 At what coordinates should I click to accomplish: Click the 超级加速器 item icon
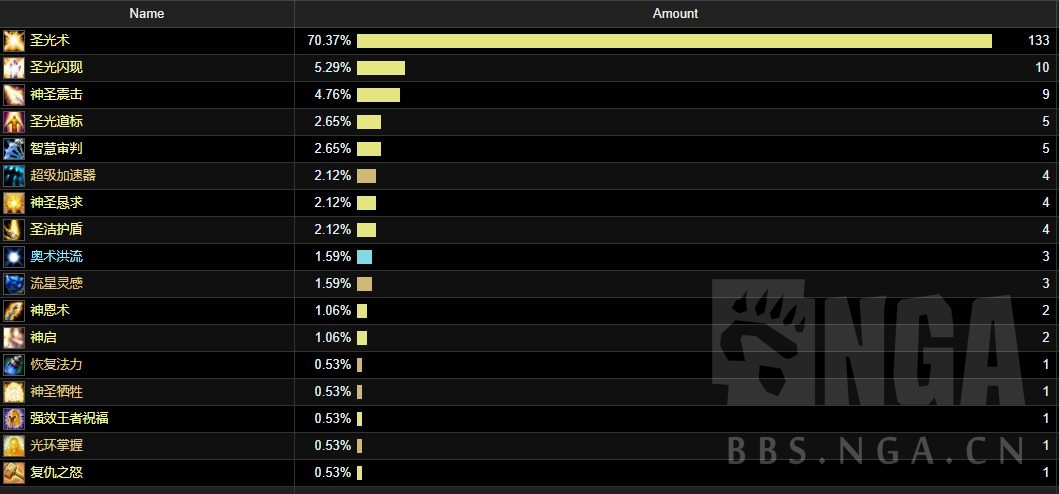(14, 176)
